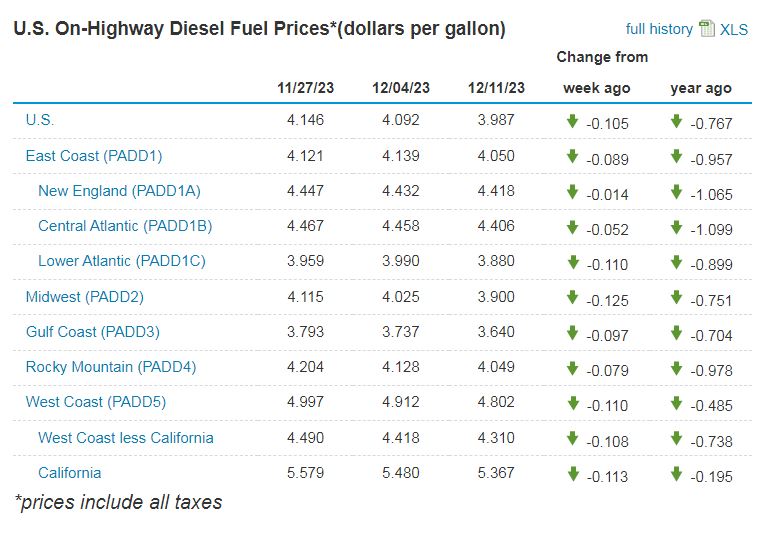Download the XLS file link

point(733,29)
